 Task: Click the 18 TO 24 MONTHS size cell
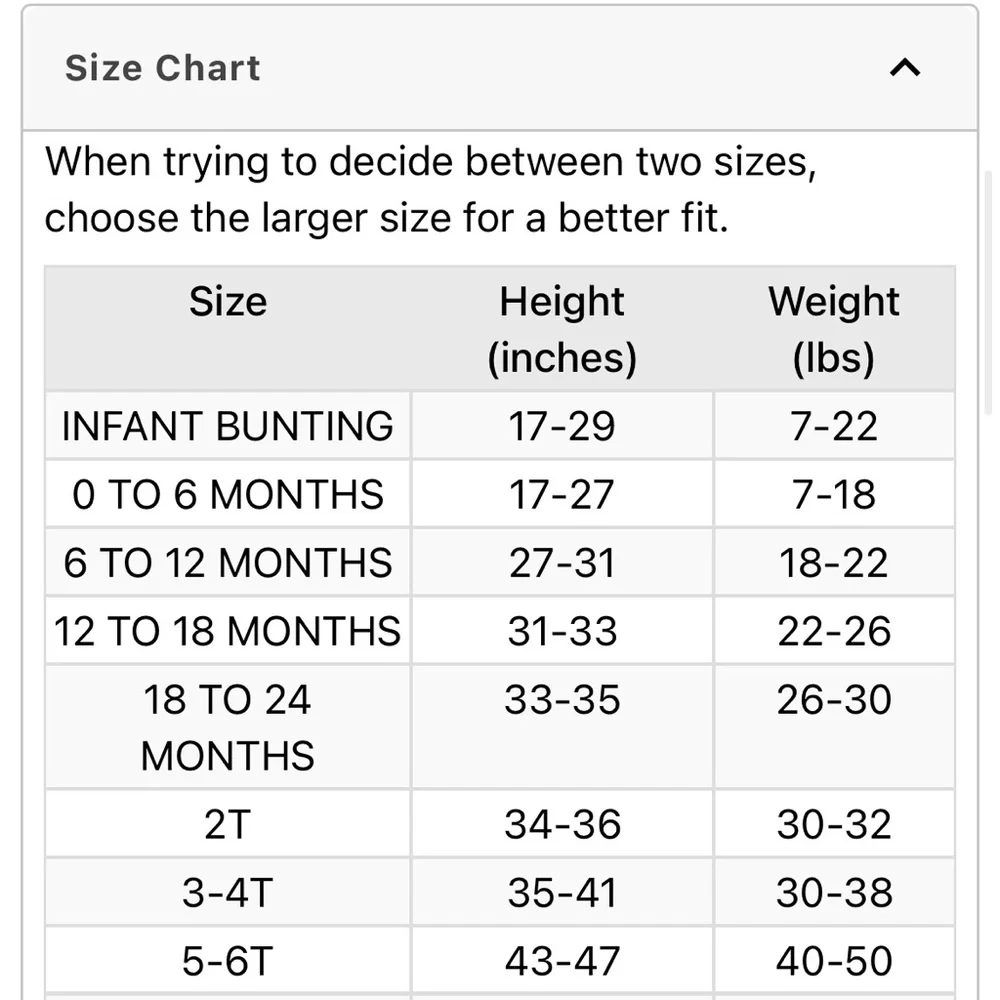tap(228, 726)
